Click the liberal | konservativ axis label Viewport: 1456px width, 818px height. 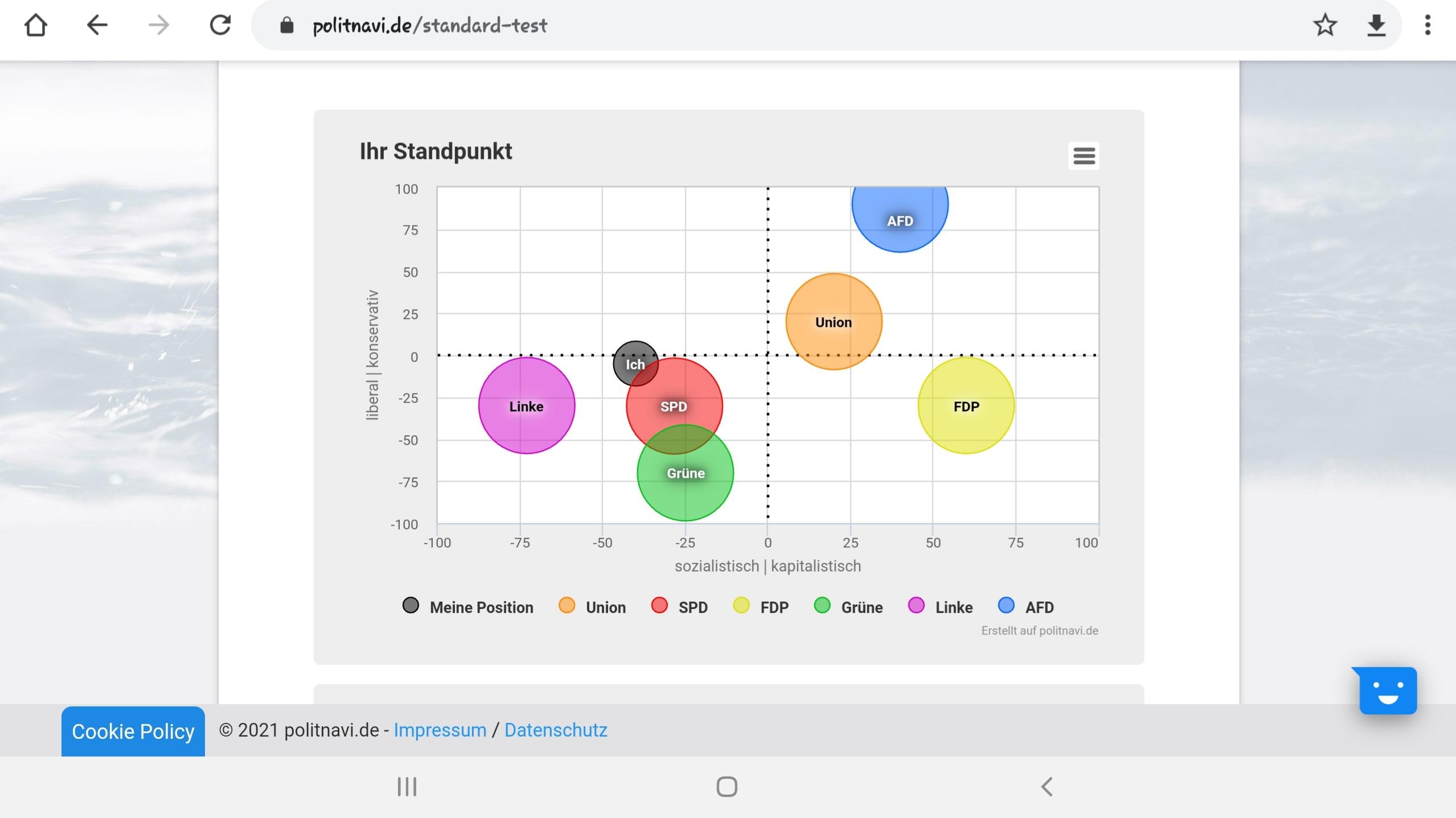372,355
